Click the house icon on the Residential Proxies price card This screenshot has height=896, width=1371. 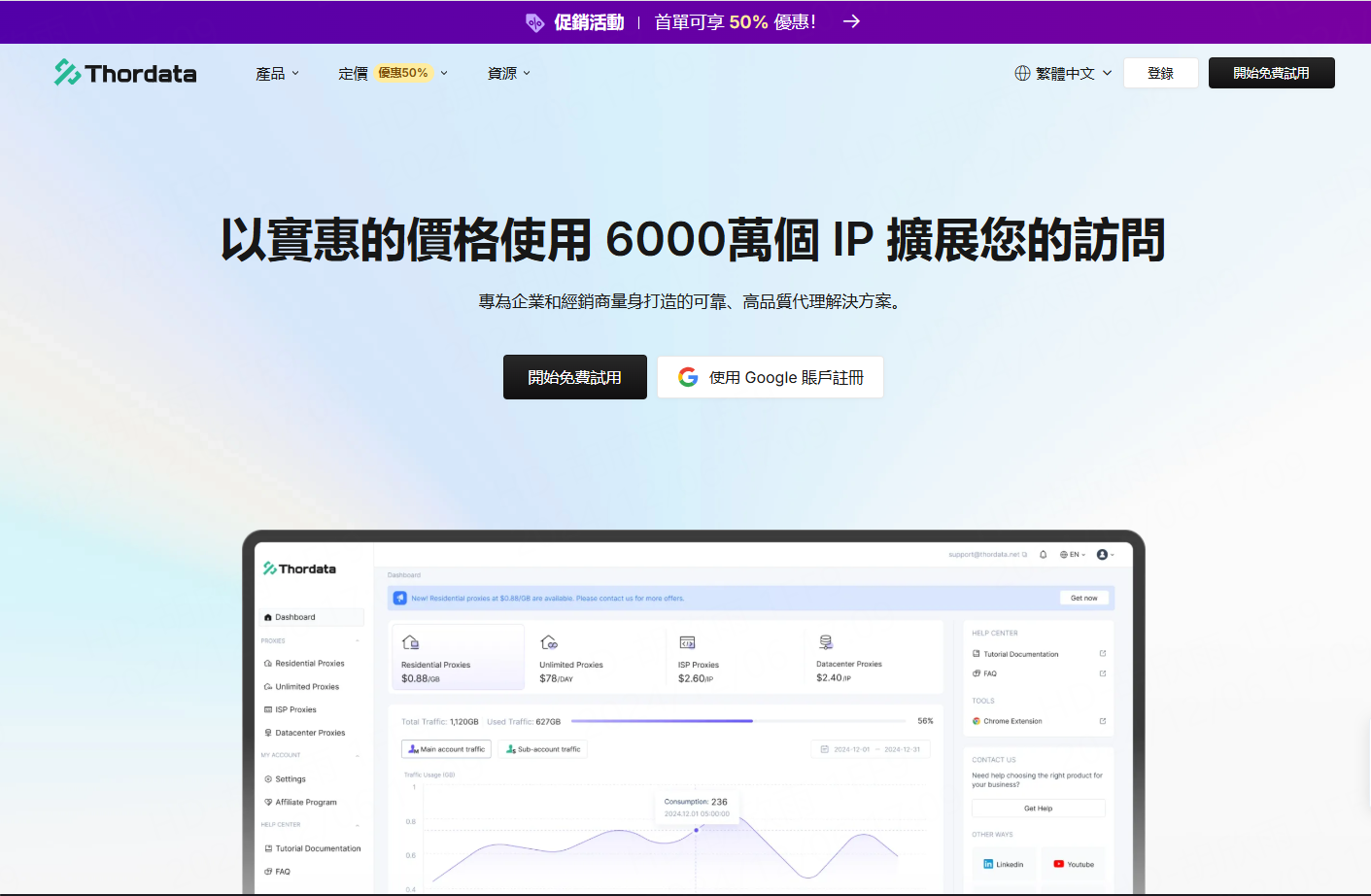point(410,642)
